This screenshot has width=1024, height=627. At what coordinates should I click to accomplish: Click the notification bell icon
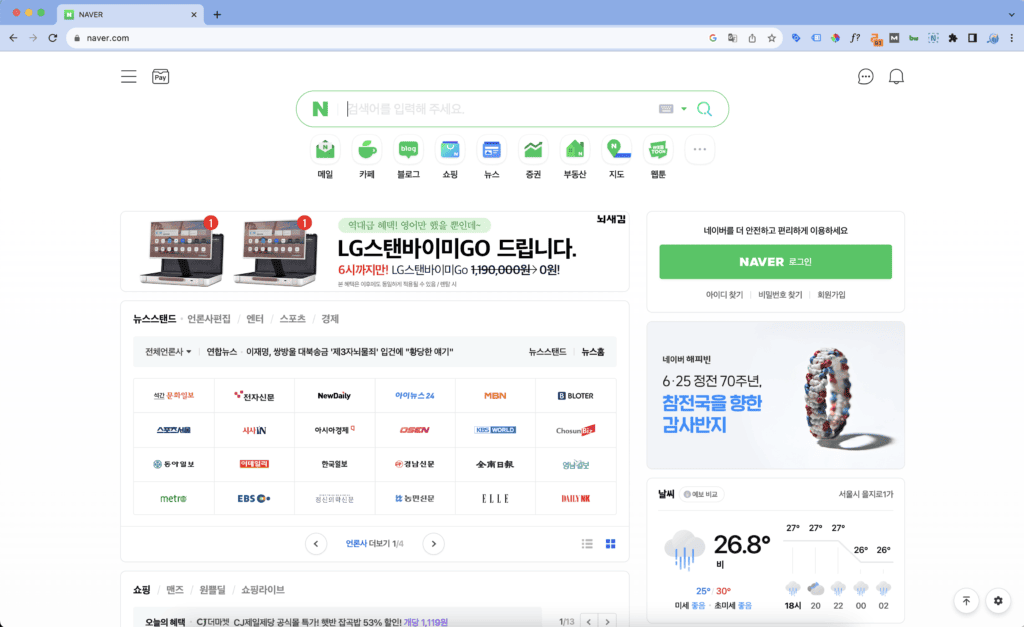896,77
